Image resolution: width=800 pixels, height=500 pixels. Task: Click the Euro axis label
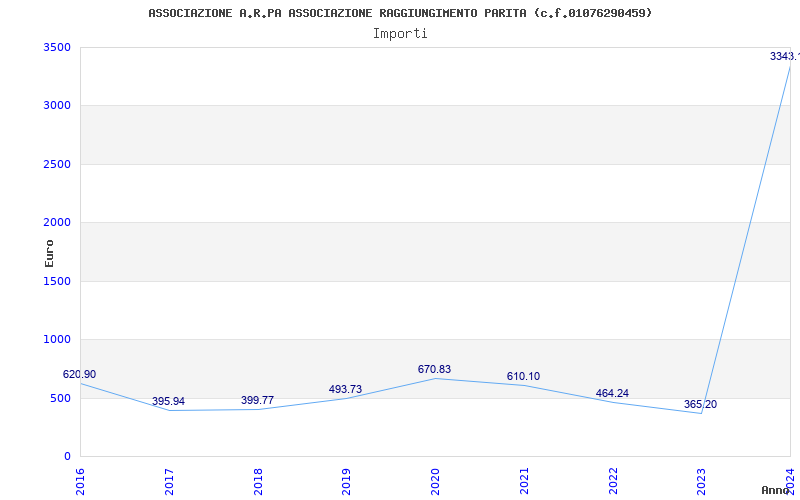click(49, 253)
